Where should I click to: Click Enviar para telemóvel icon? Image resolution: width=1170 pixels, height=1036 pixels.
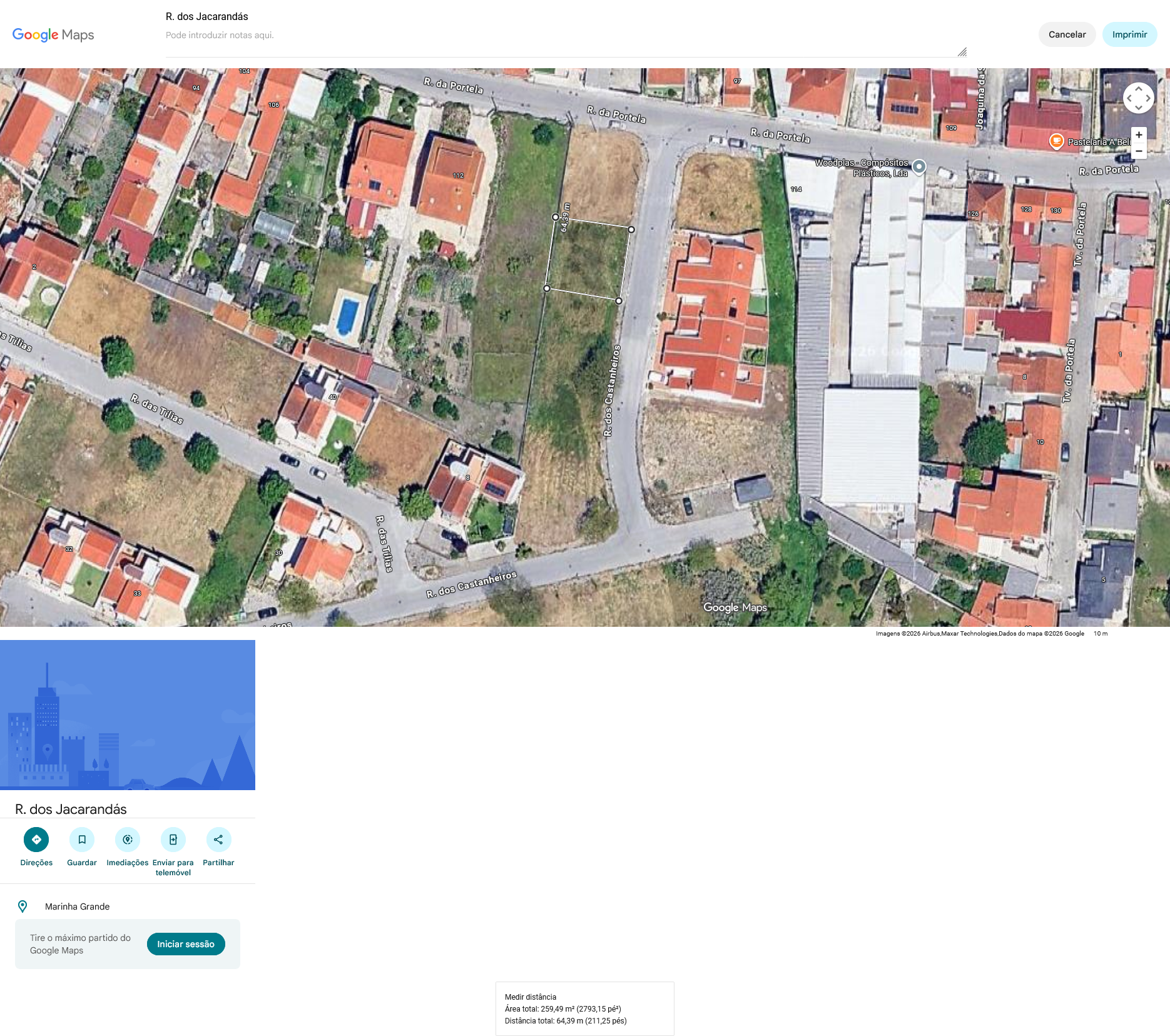173,840
